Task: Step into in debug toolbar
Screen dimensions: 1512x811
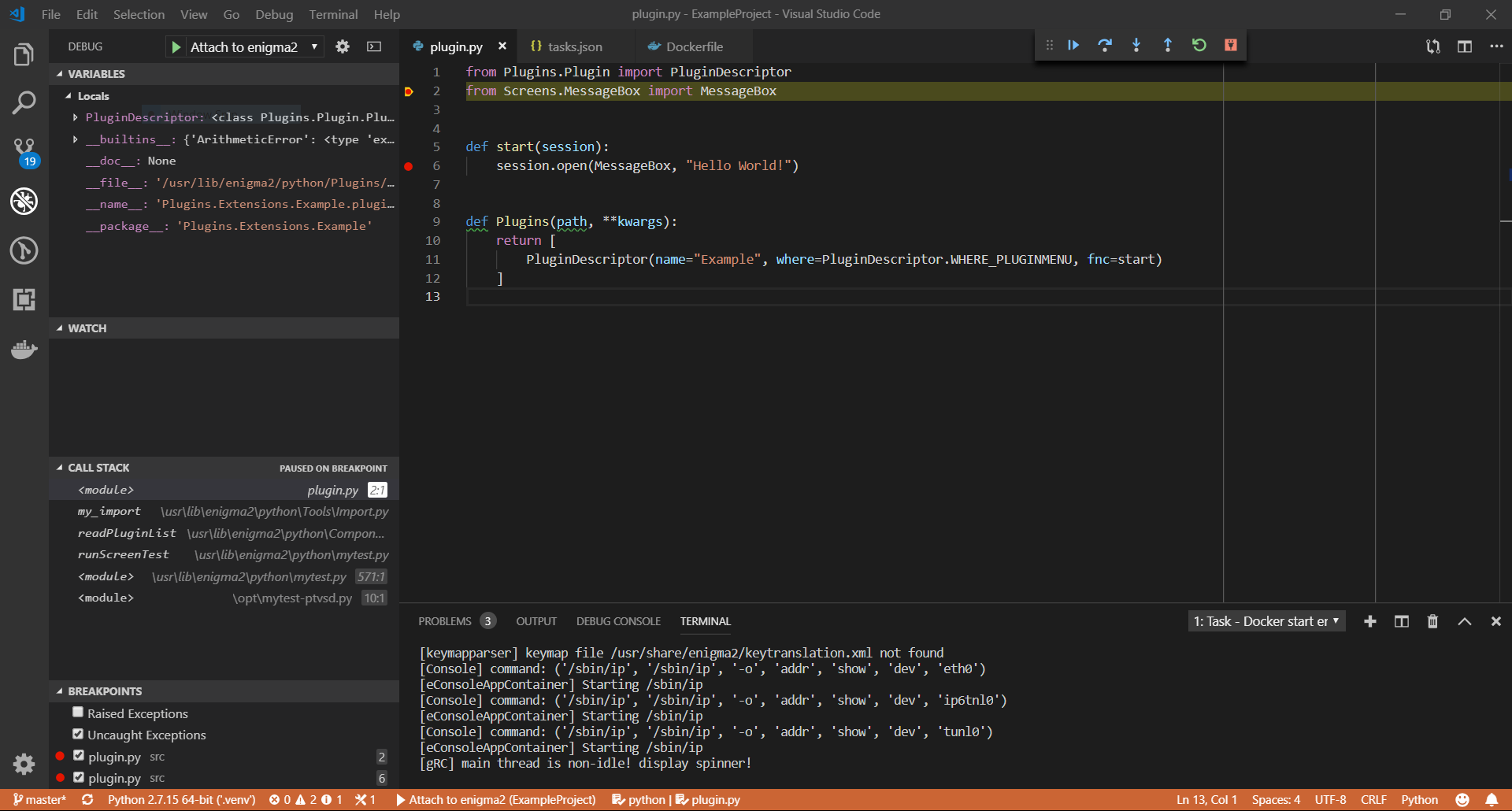Action: click(1136, 45)
